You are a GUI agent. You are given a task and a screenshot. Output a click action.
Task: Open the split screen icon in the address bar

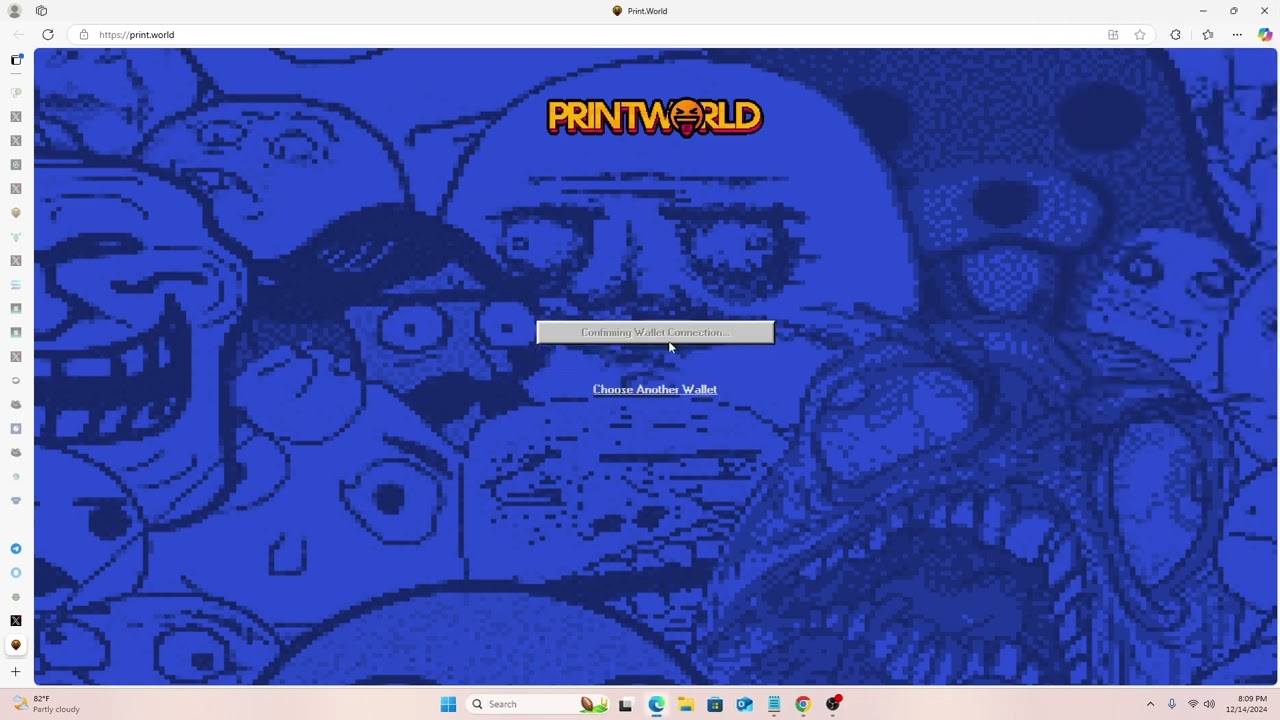[1113, 35]
